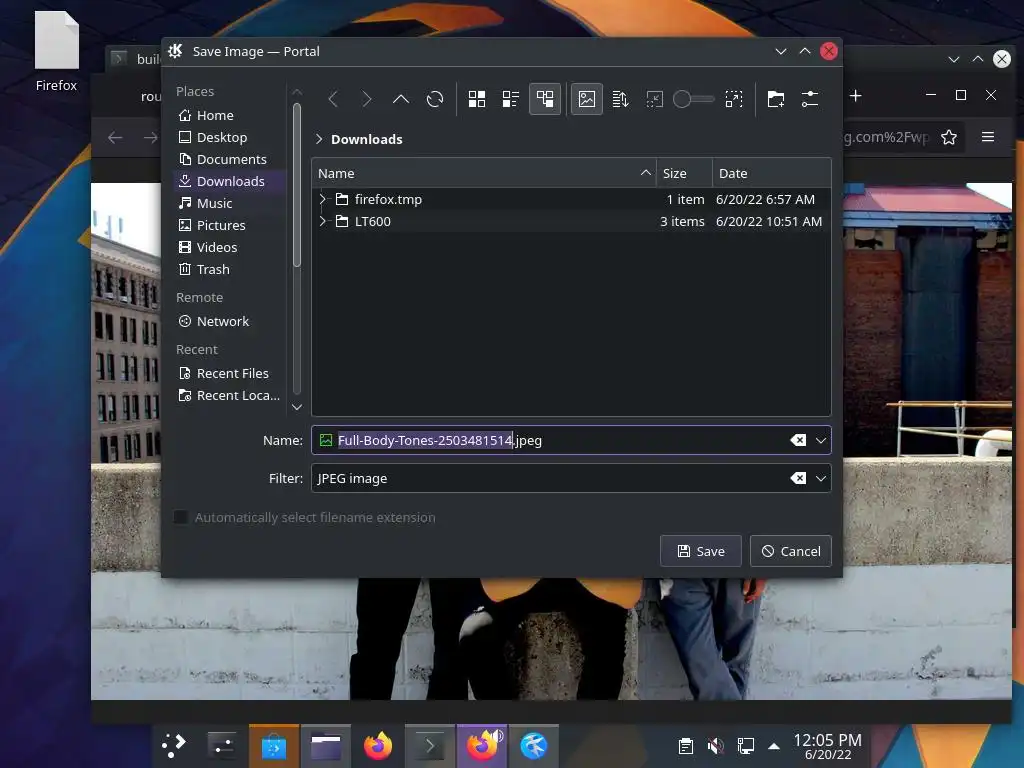The width and height of the screenshot is (1024, 768).
Task: Click the muted volume tray icon
Action: click(715, 746)
